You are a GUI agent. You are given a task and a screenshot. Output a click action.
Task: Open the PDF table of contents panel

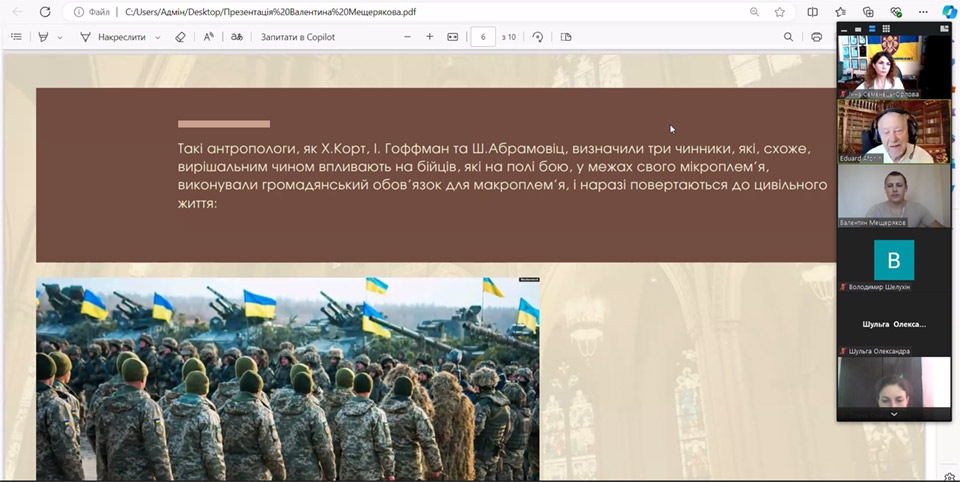pyautogui.click(x=16, y=37)
